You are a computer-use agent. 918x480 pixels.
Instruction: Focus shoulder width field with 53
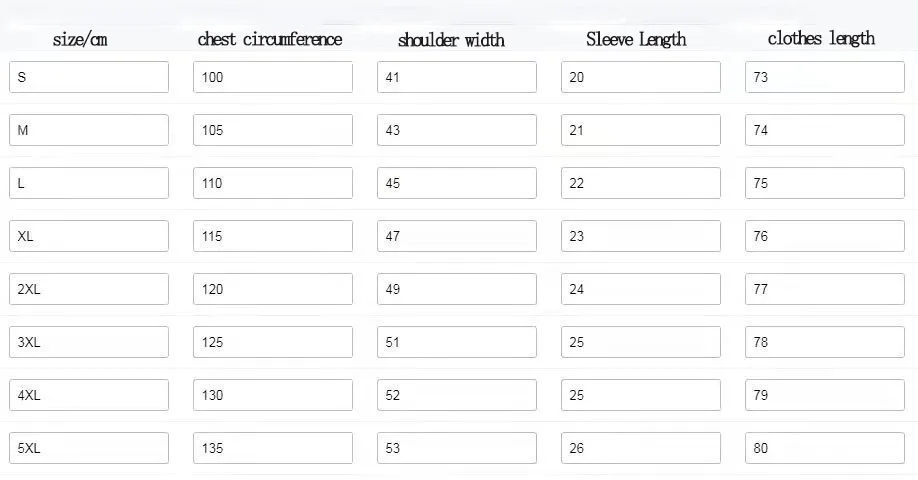(x=456, y=448)
